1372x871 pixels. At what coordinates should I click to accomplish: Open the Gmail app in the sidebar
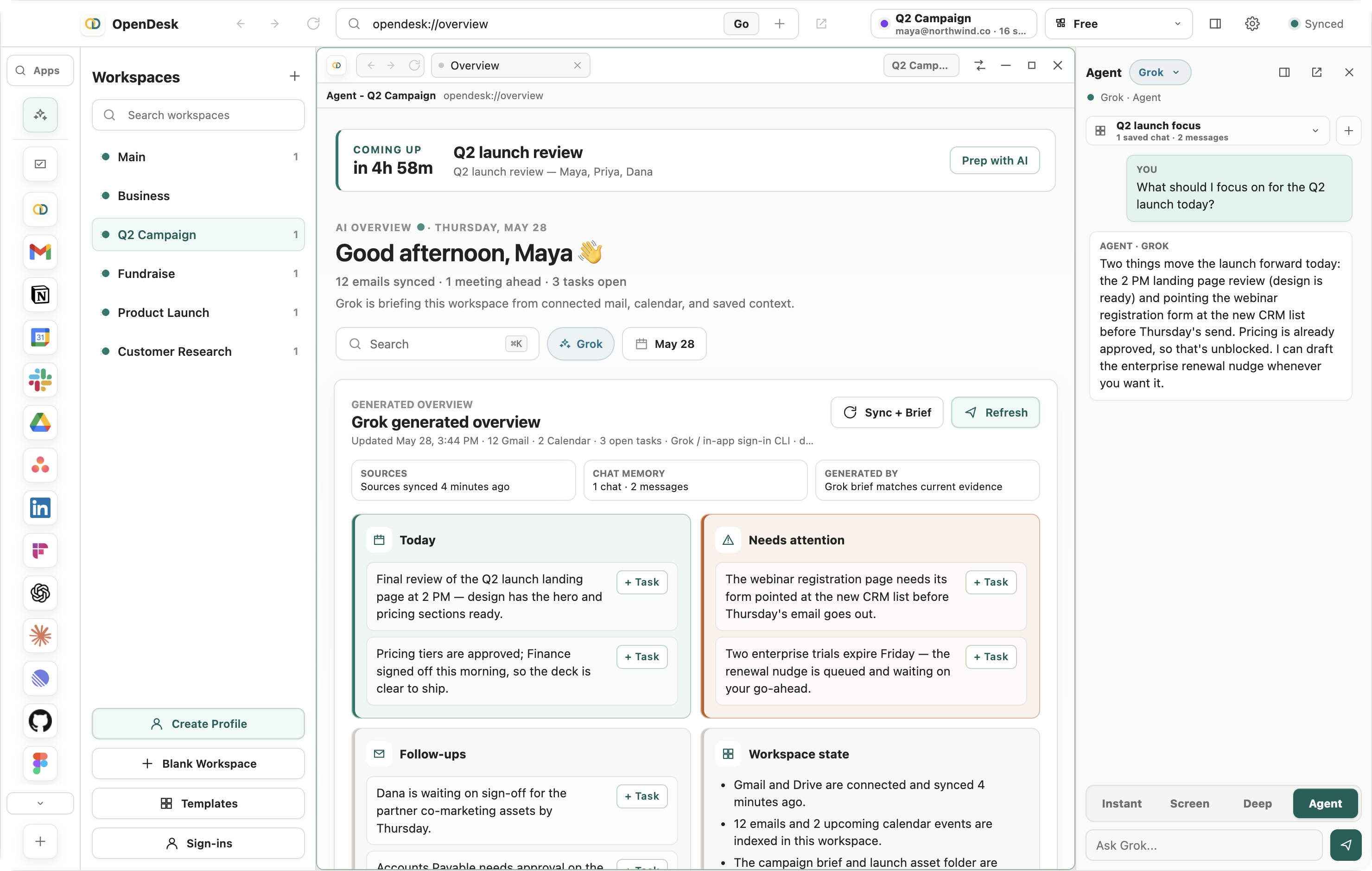[x=40, y=252]
